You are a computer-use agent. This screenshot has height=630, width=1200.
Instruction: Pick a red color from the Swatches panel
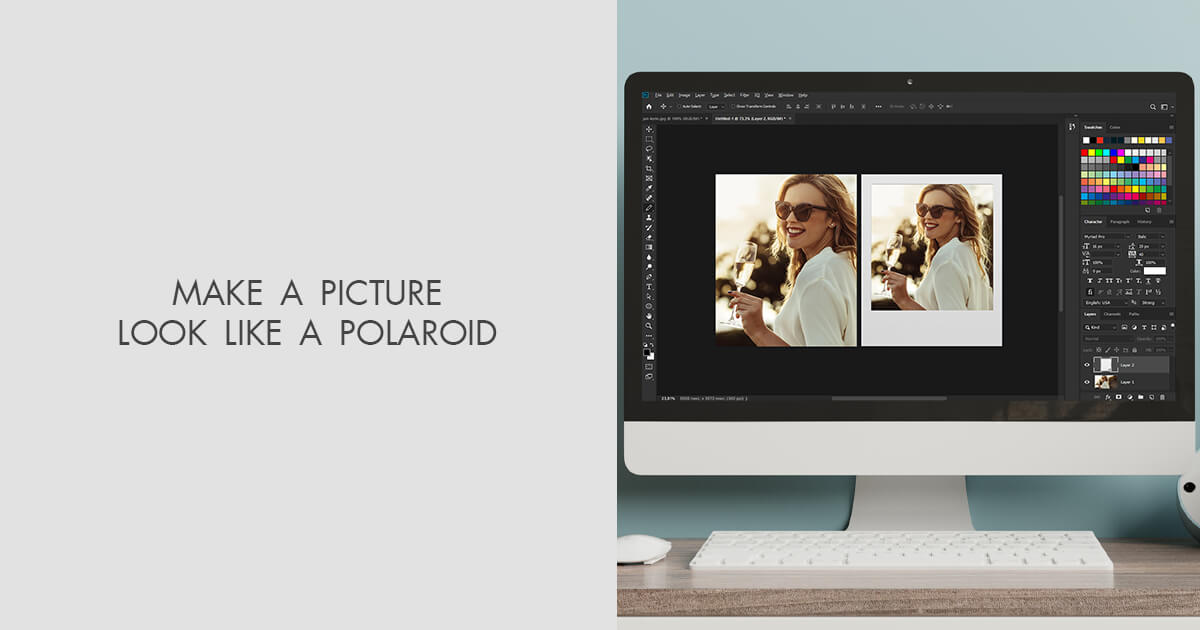tap(1084, 152)
